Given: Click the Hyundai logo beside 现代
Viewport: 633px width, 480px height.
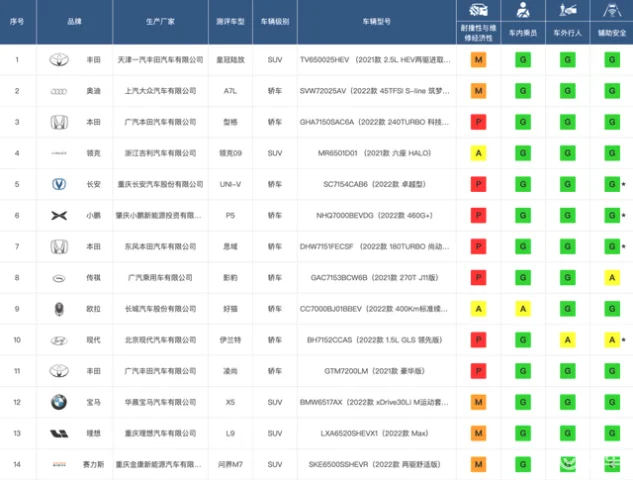Looking at the screenshot, I should (x=59, y=341).
